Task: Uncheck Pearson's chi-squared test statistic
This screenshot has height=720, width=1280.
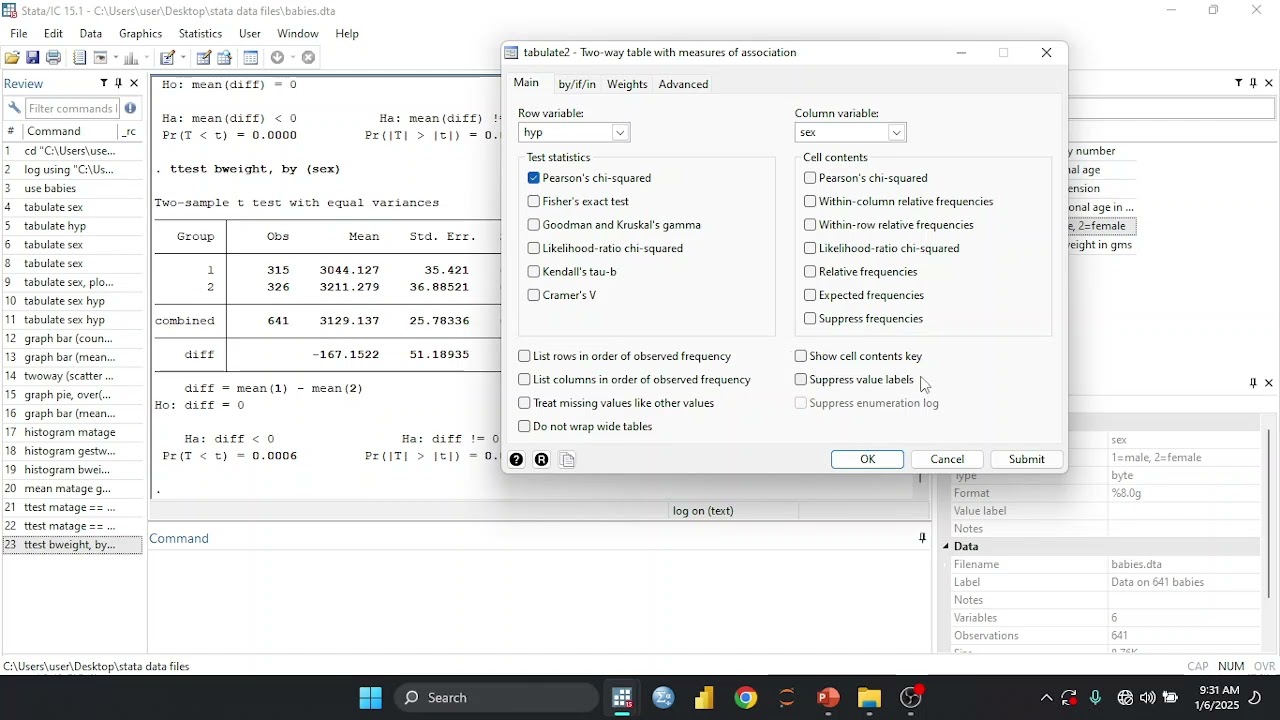Action: click(534, 179)
